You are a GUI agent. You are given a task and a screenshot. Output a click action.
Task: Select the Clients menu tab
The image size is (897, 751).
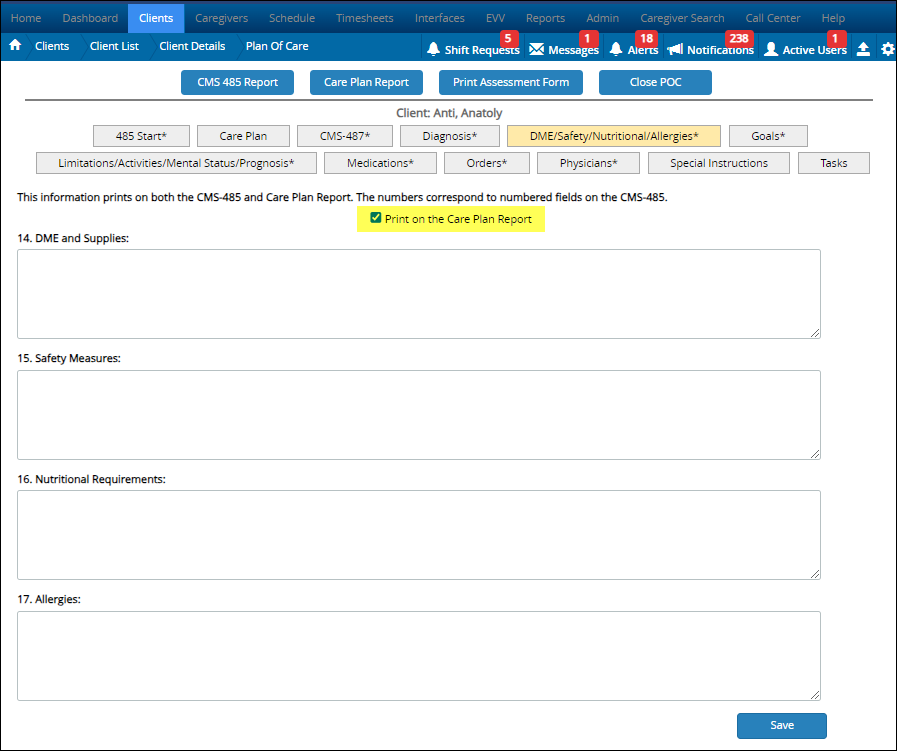click(156, 18)
